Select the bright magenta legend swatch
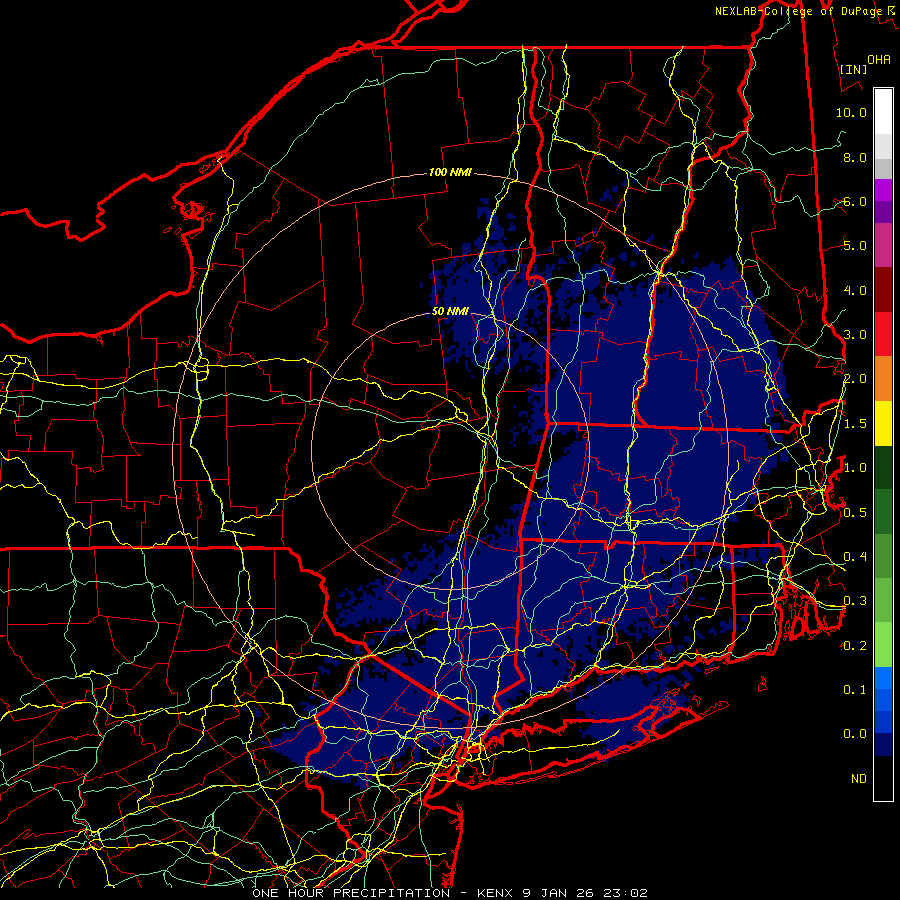 pos(883,190)
